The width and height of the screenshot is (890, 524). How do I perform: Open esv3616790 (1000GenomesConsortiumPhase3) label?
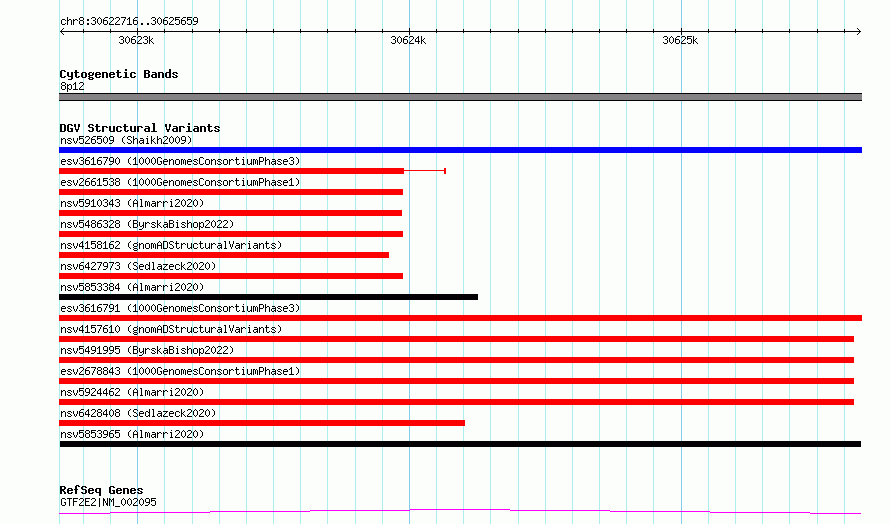click(x=180, y=161)
